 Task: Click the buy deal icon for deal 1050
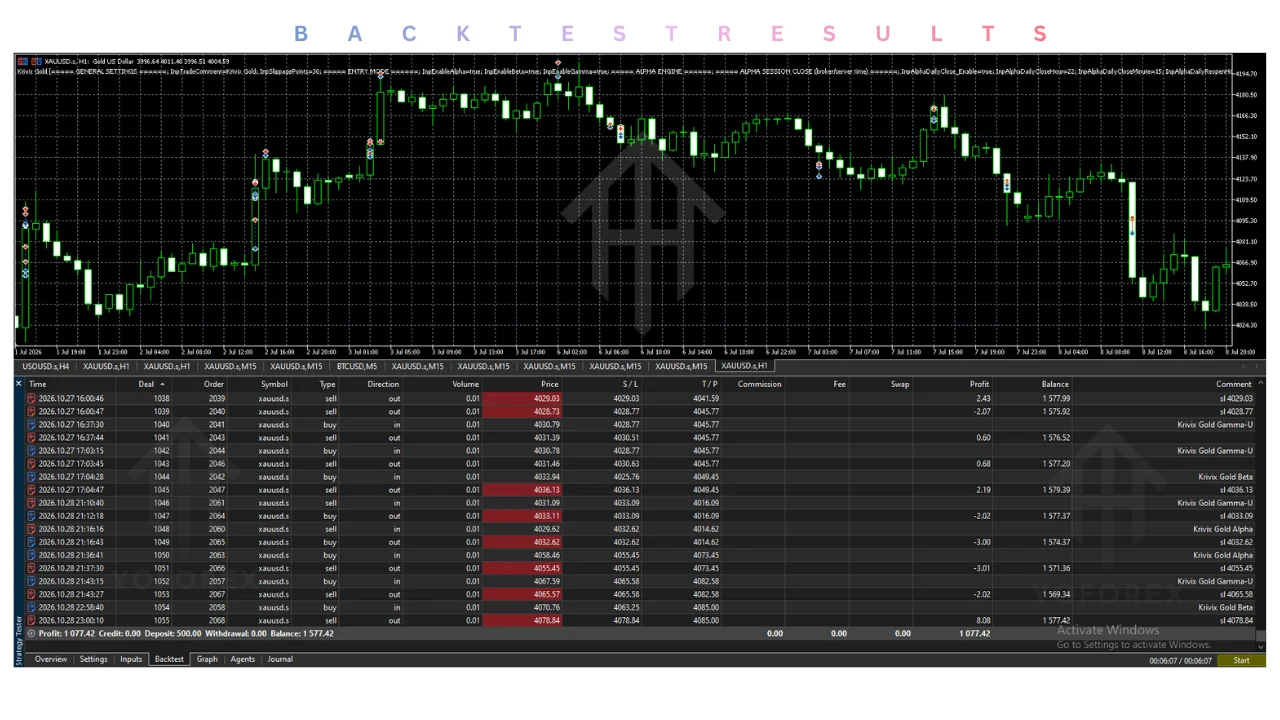pyautogui.click(x=31, y=555)
